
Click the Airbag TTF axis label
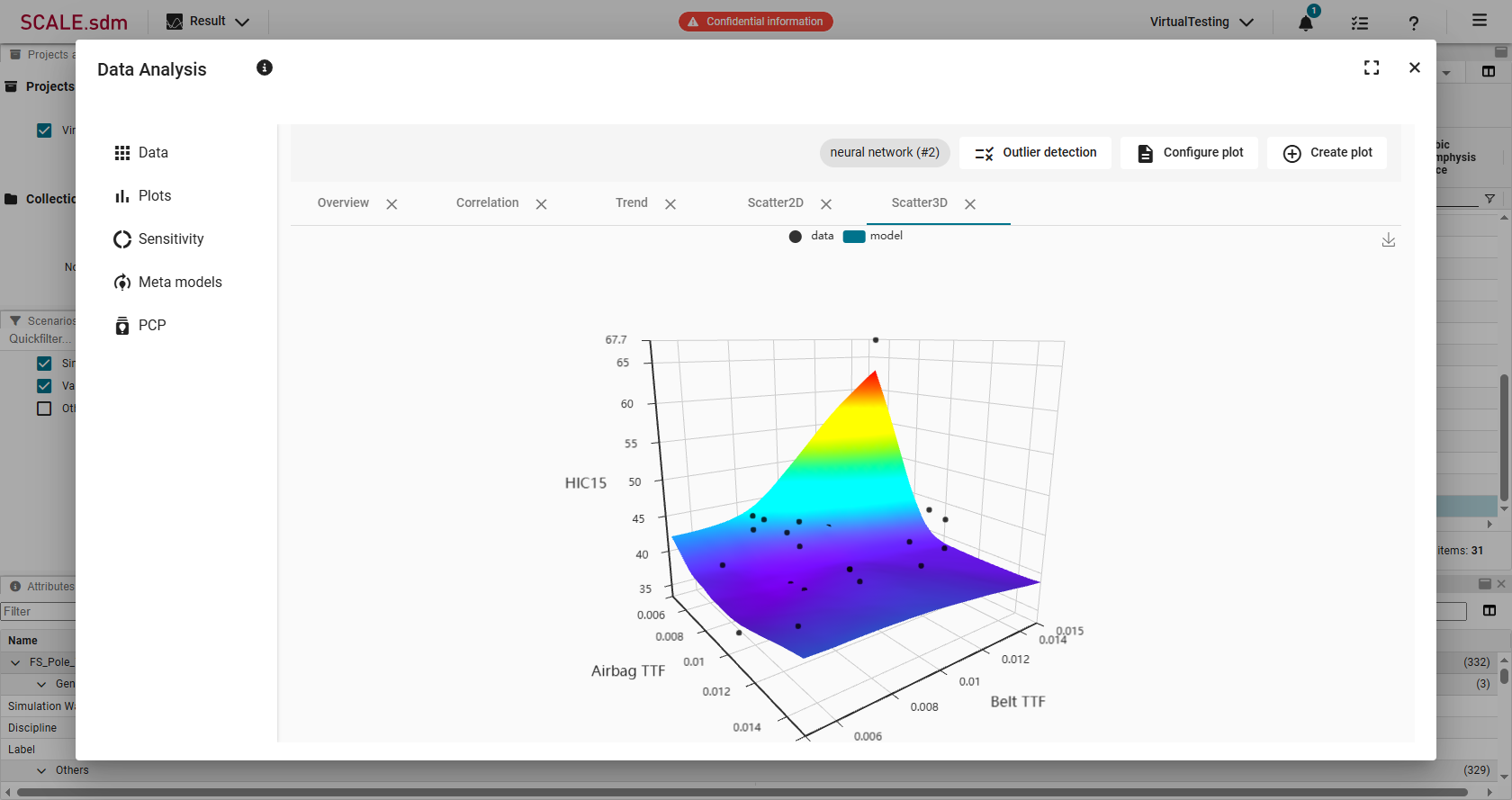(628, 671)
